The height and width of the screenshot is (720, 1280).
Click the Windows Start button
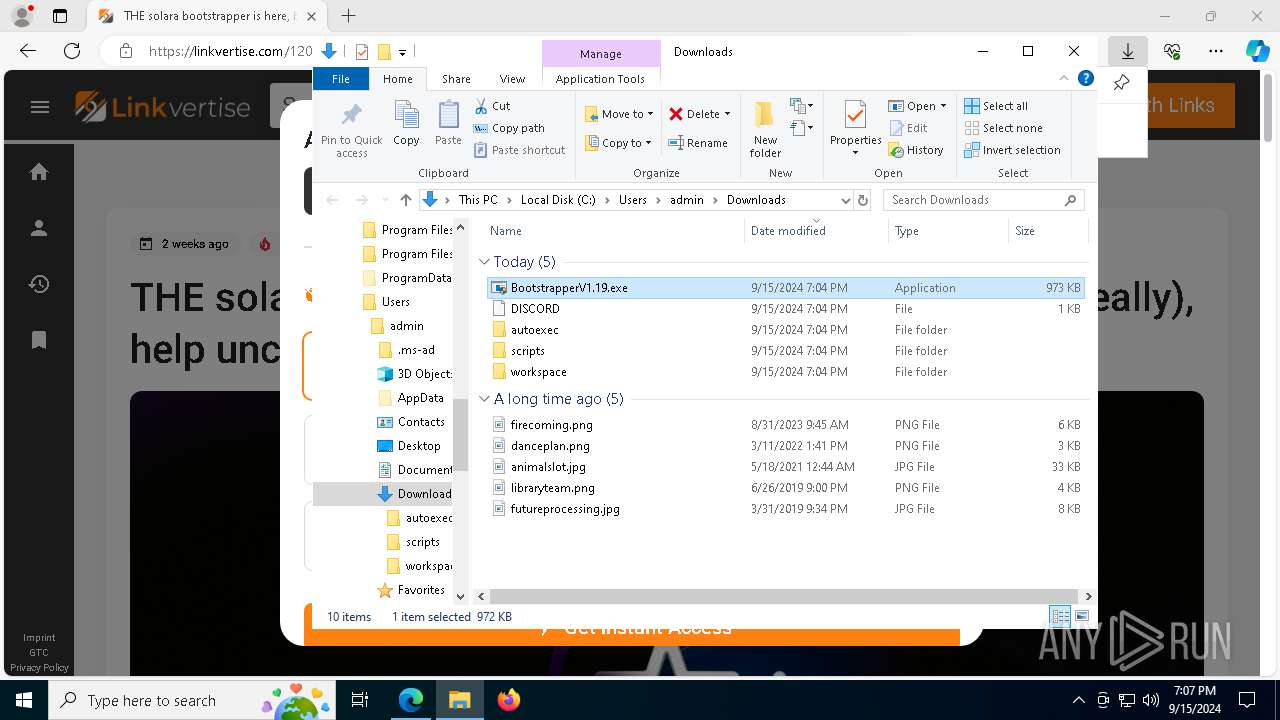coord(23,700)
